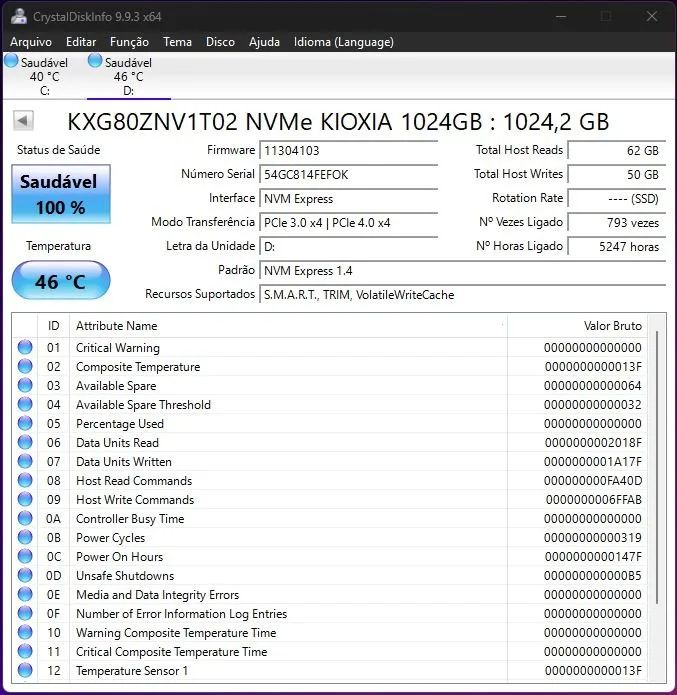Screen dimensions: 677x695
Task: Click the status orb for Available Spare
Action: click(25, 385)
